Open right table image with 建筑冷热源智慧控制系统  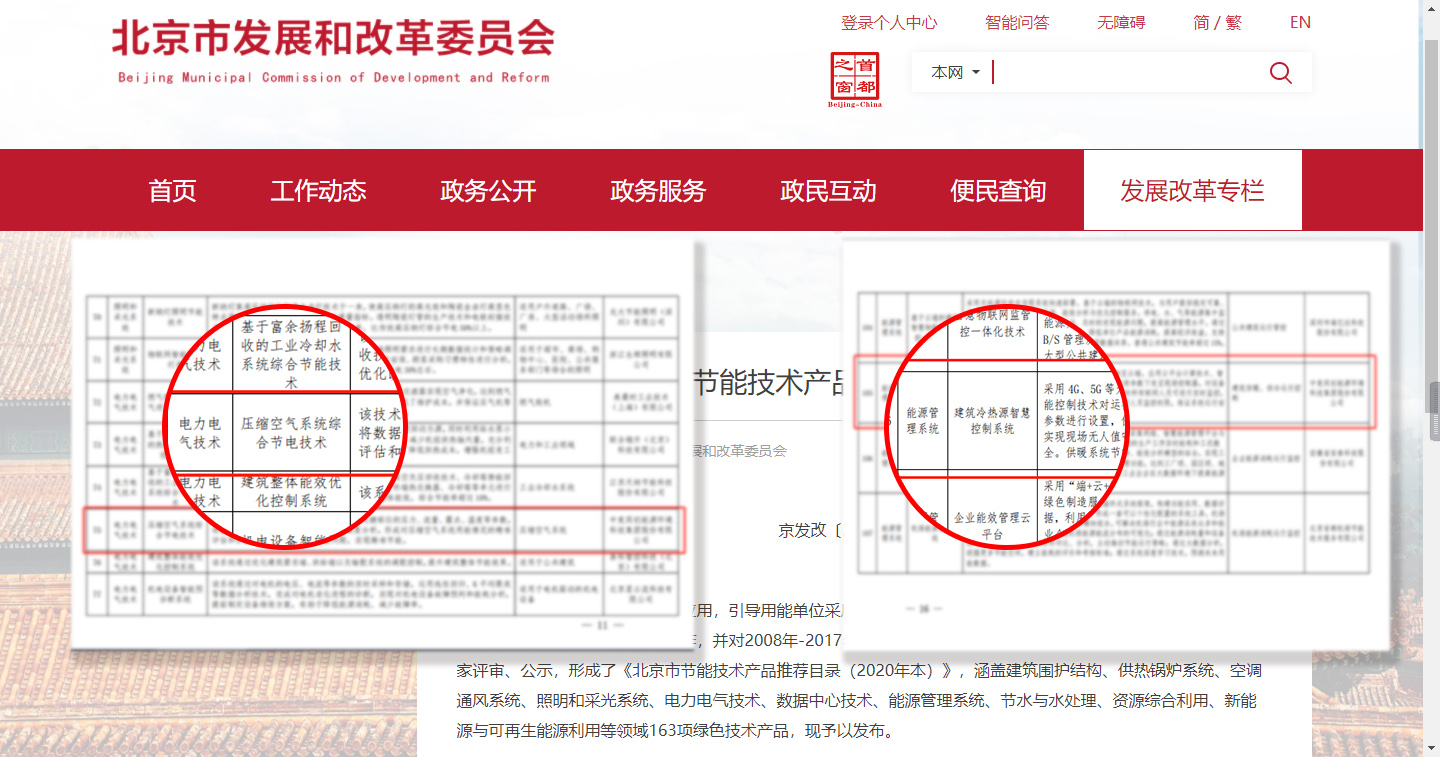click(1116, 444)
